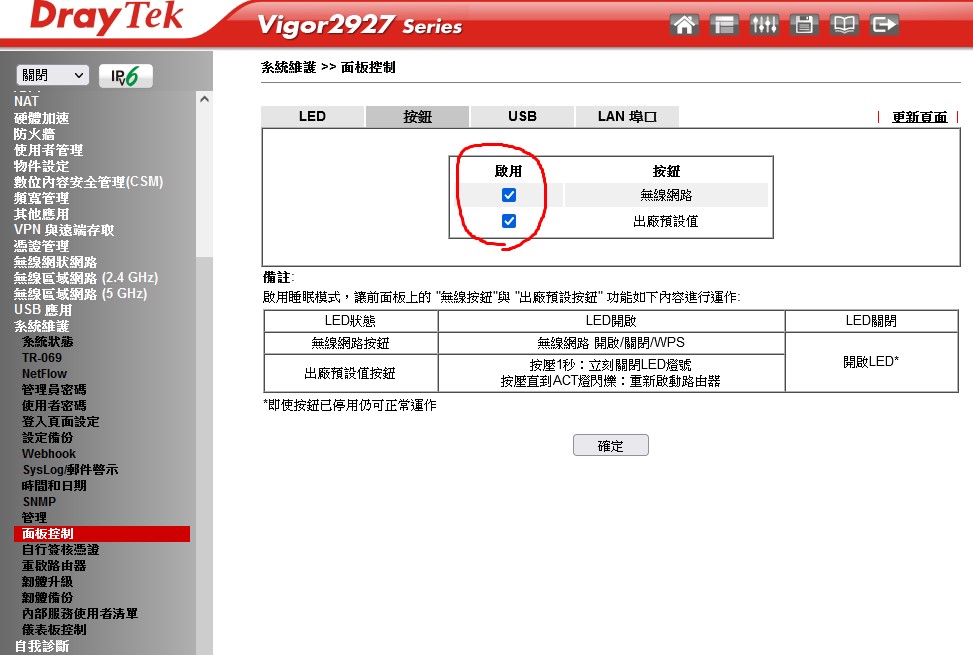This screenshot has width=973, height=655.
Task: Switch to the LED tab
Action: pyautogui.click(x=312, y=116)
